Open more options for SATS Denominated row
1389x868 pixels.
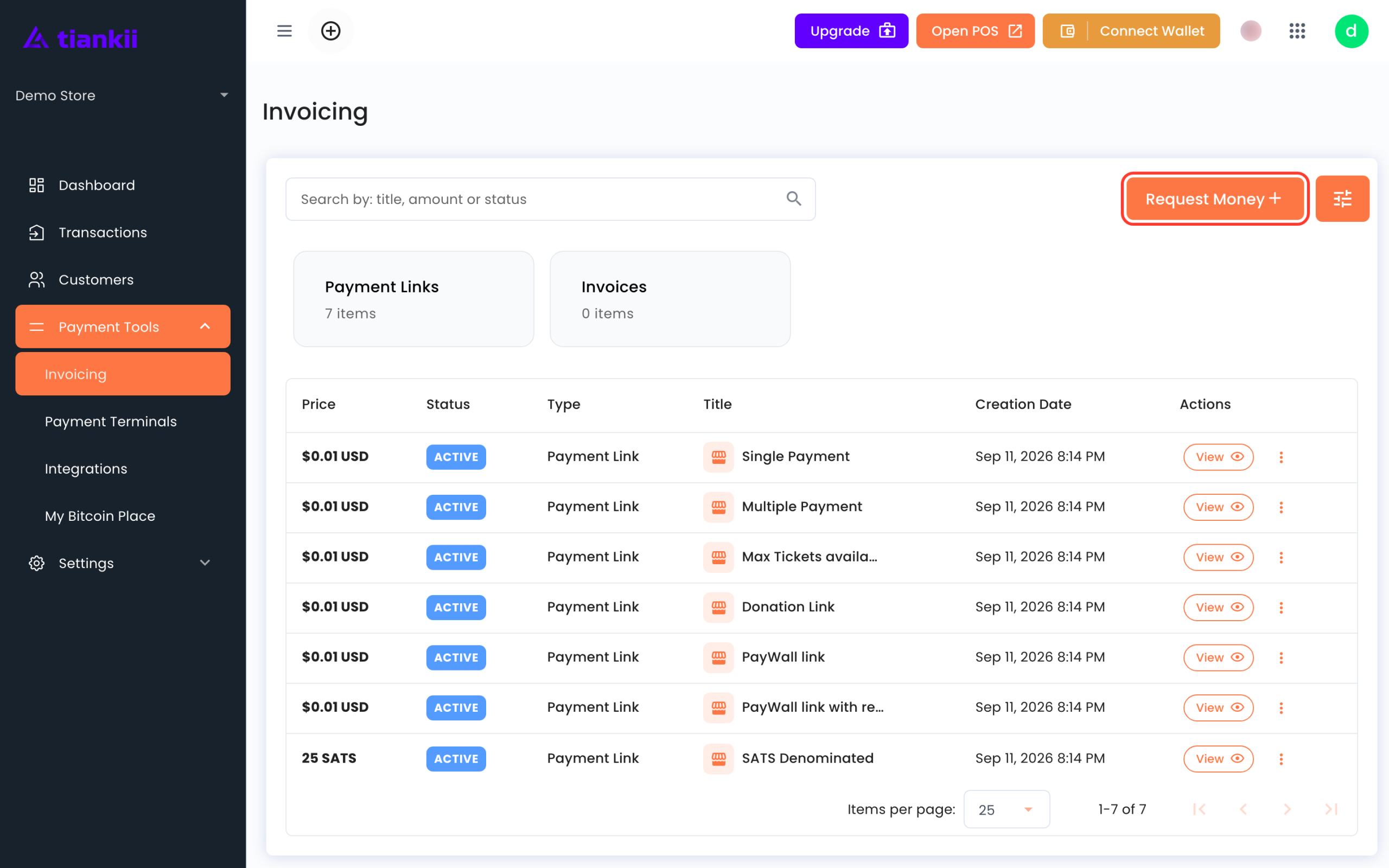pos(1280,759)
